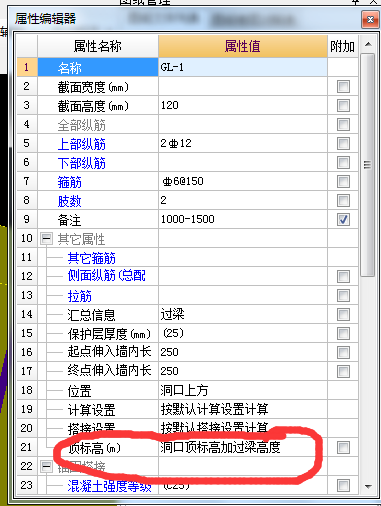Screen dimensions: 381x506
Task: Tick the 起点伸入墙内长 附加 checkbox
Action: (x=343, y=352)
